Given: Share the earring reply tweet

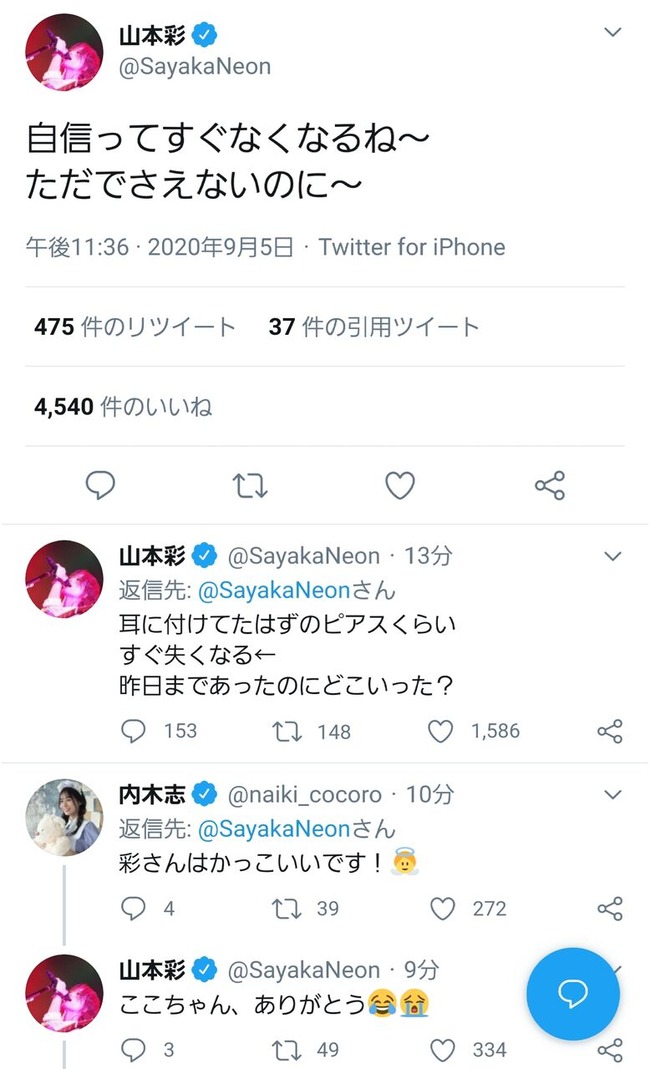Looking at the screenshot, I should (610, 731).
